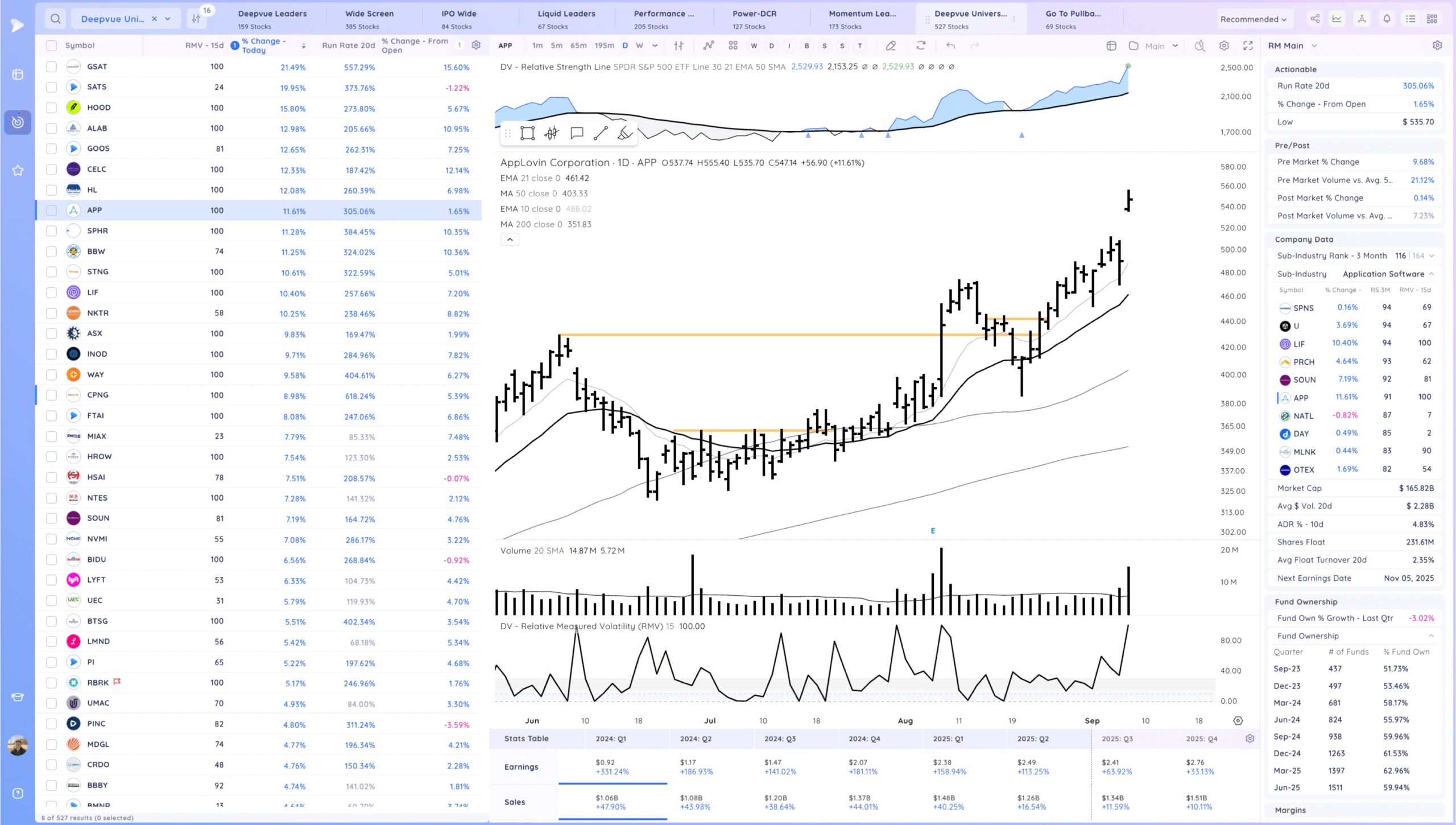The width and height of the screenshot is (1456, 825).
Task: Check the RBRK row checkbox
Action: click(51, 683)
